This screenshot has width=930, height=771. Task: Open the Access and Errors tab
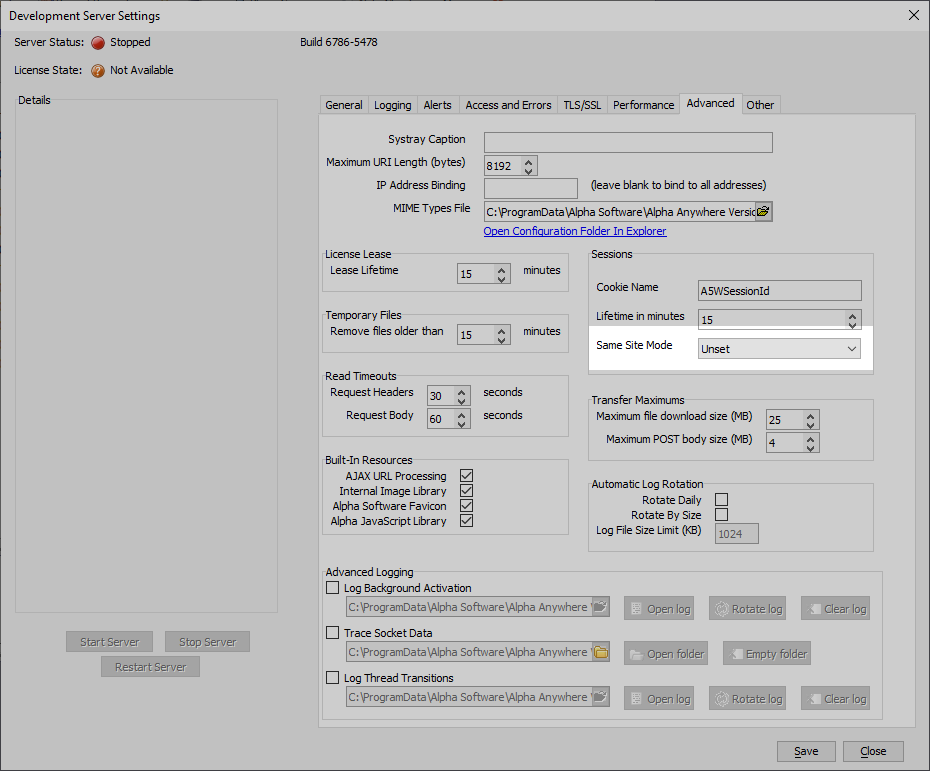(508, 105)
